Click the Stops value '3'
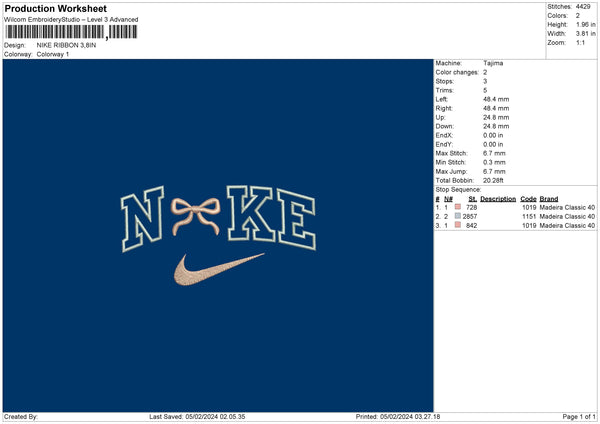 coord(485,81)
